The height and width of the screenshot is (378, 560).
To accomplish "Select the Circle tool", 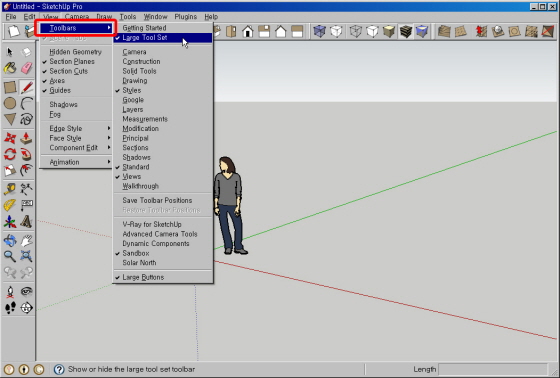I will point(10,103).
